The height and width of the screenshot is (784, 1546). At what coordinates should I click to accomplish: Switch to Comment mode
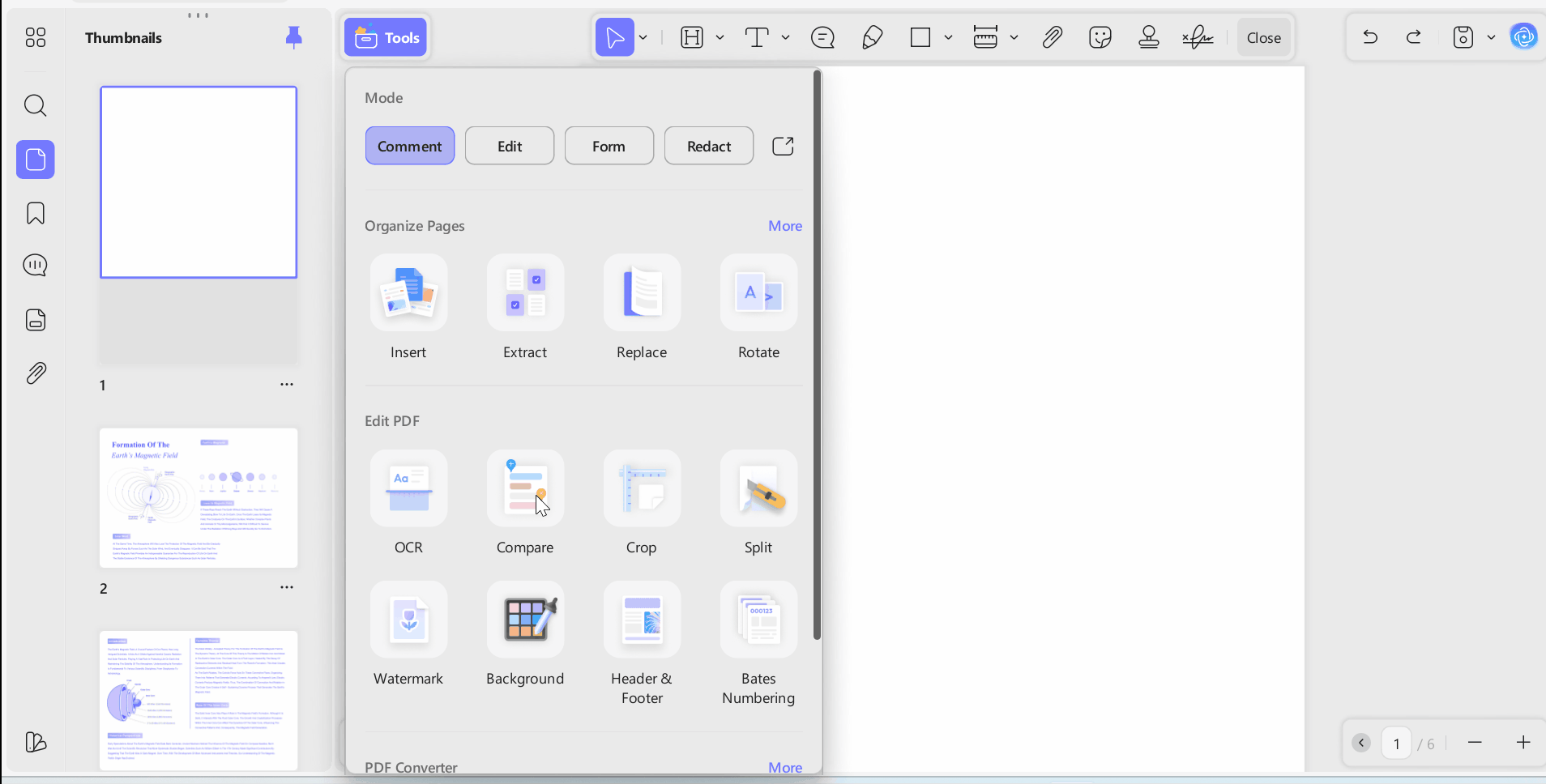(410, 146)
